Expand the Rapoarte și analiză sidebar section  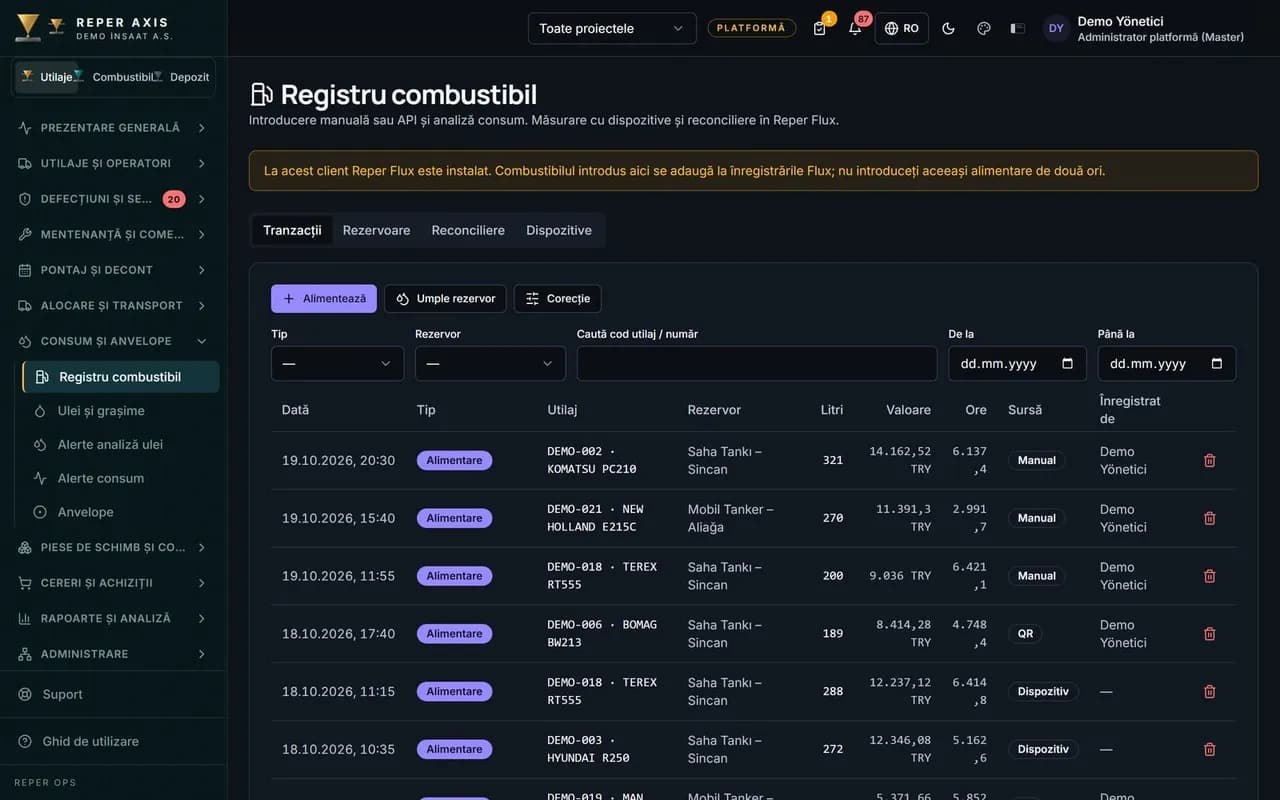tap(114, 619)
